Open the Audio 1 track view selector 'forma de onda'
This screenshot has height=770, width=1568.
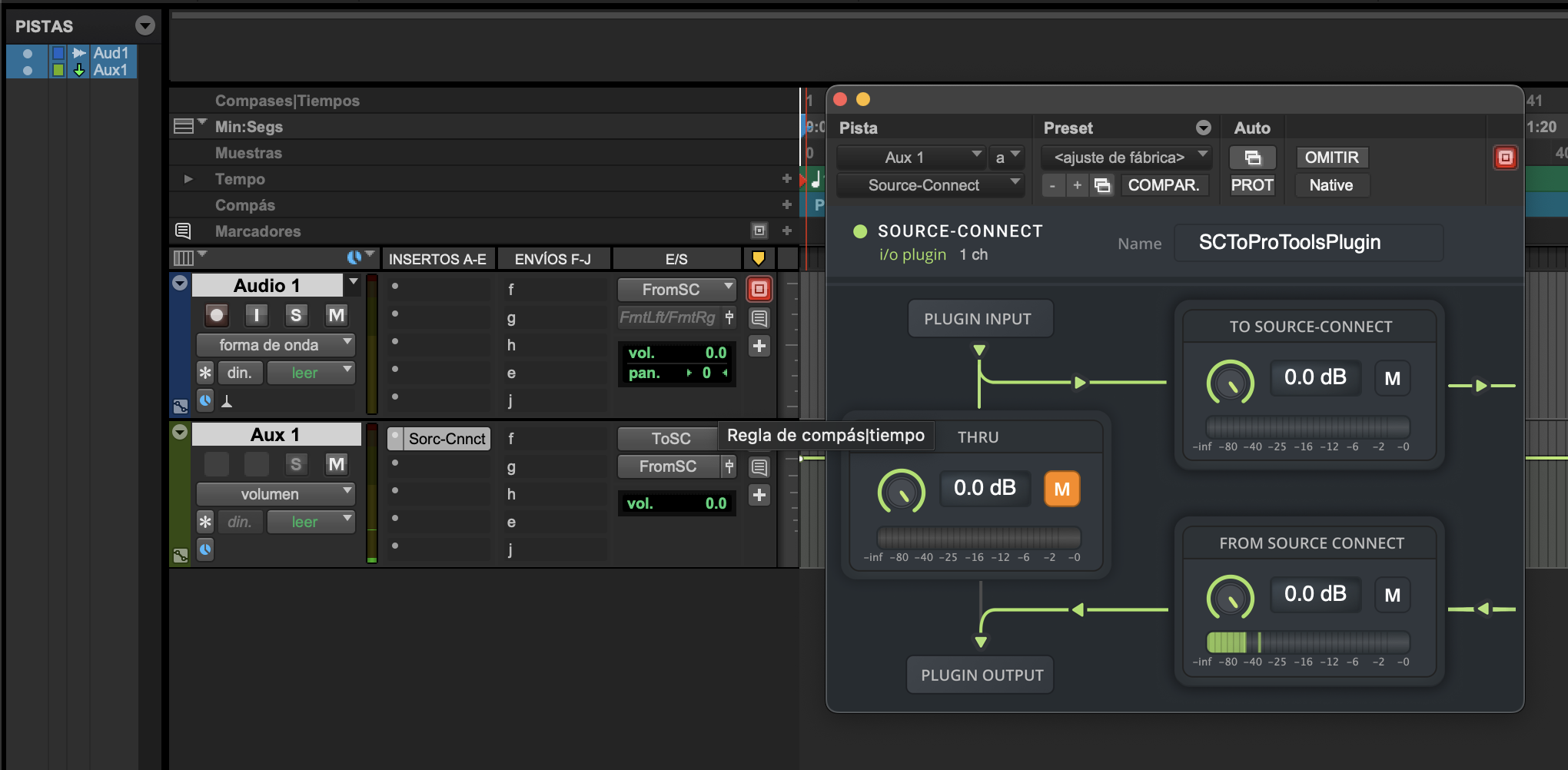click(275, 345)
